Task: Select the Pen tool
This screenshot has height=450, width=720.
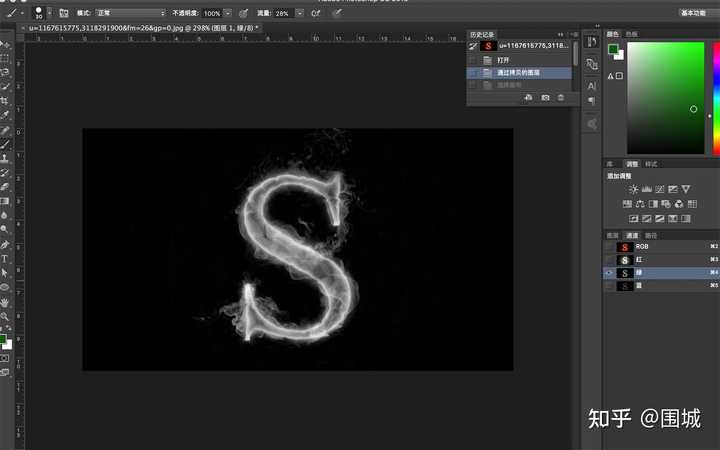Action: [x=5, y=244]
